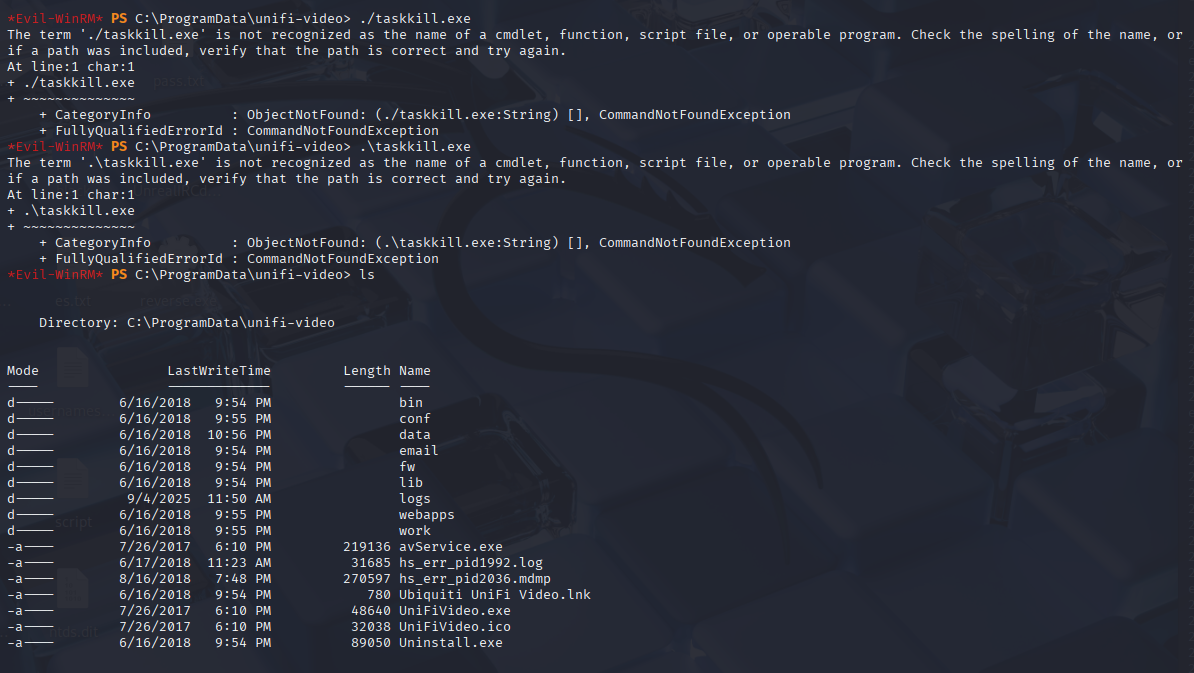
Task: Select the Directory path C:\ProgramData\unifi-video line
Action: 187,323
